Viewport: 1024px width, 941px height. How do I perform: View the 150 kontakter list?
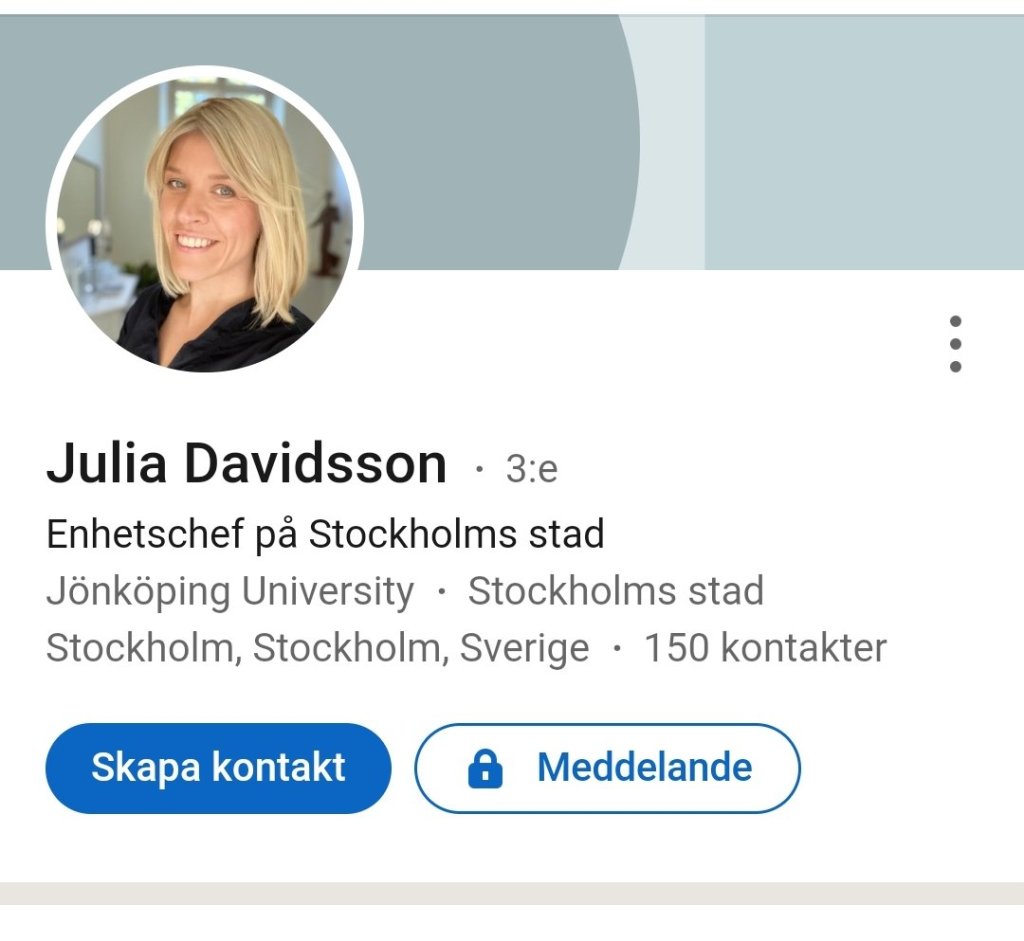click(x=765, y=648)
